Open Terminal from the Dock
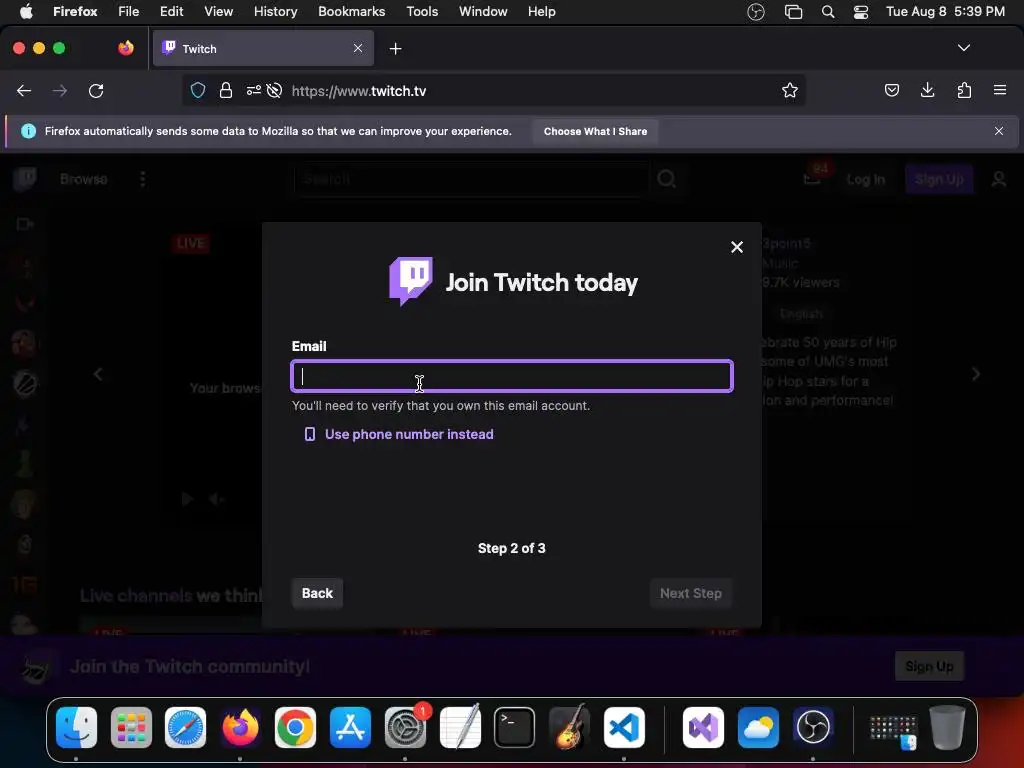Screen dimensions: 1024x768 (515, 727)
